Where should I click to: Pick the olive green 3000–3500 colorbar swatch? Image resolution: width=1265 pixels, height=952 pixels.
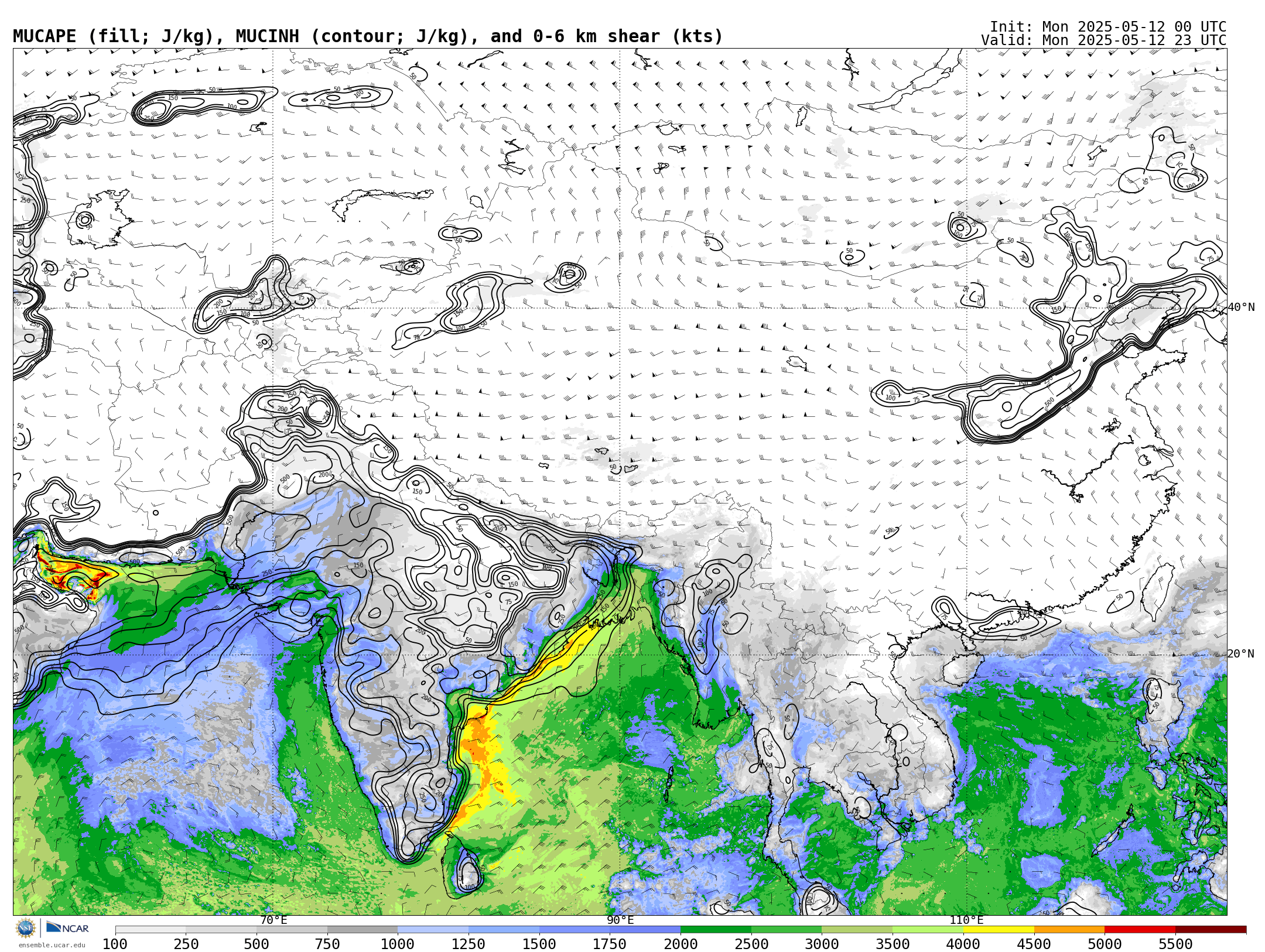click(857, 930)
